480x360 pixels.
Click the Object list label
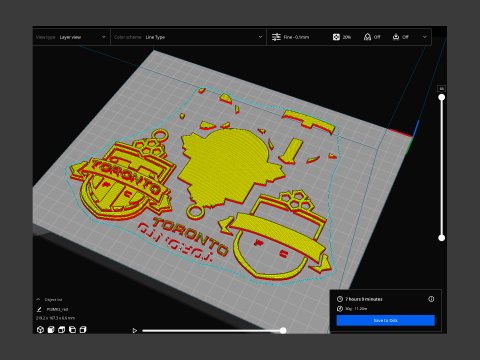pyautogui.click(x=53, y=299)
